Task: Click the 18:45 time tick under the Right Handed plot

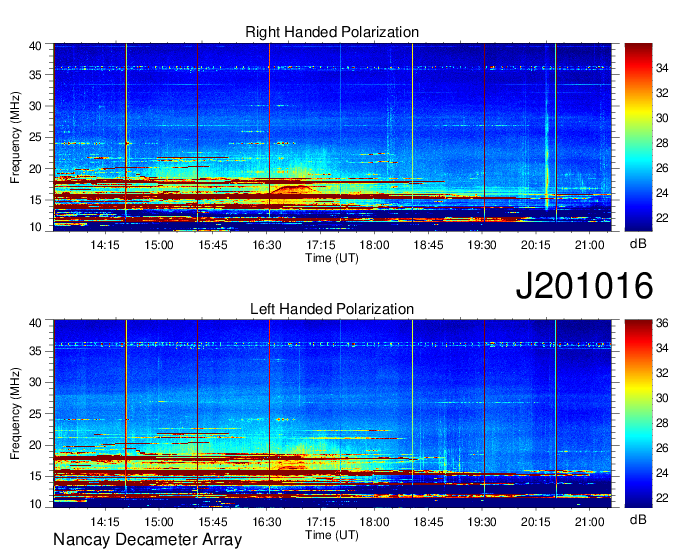Action: coord(428,245)
